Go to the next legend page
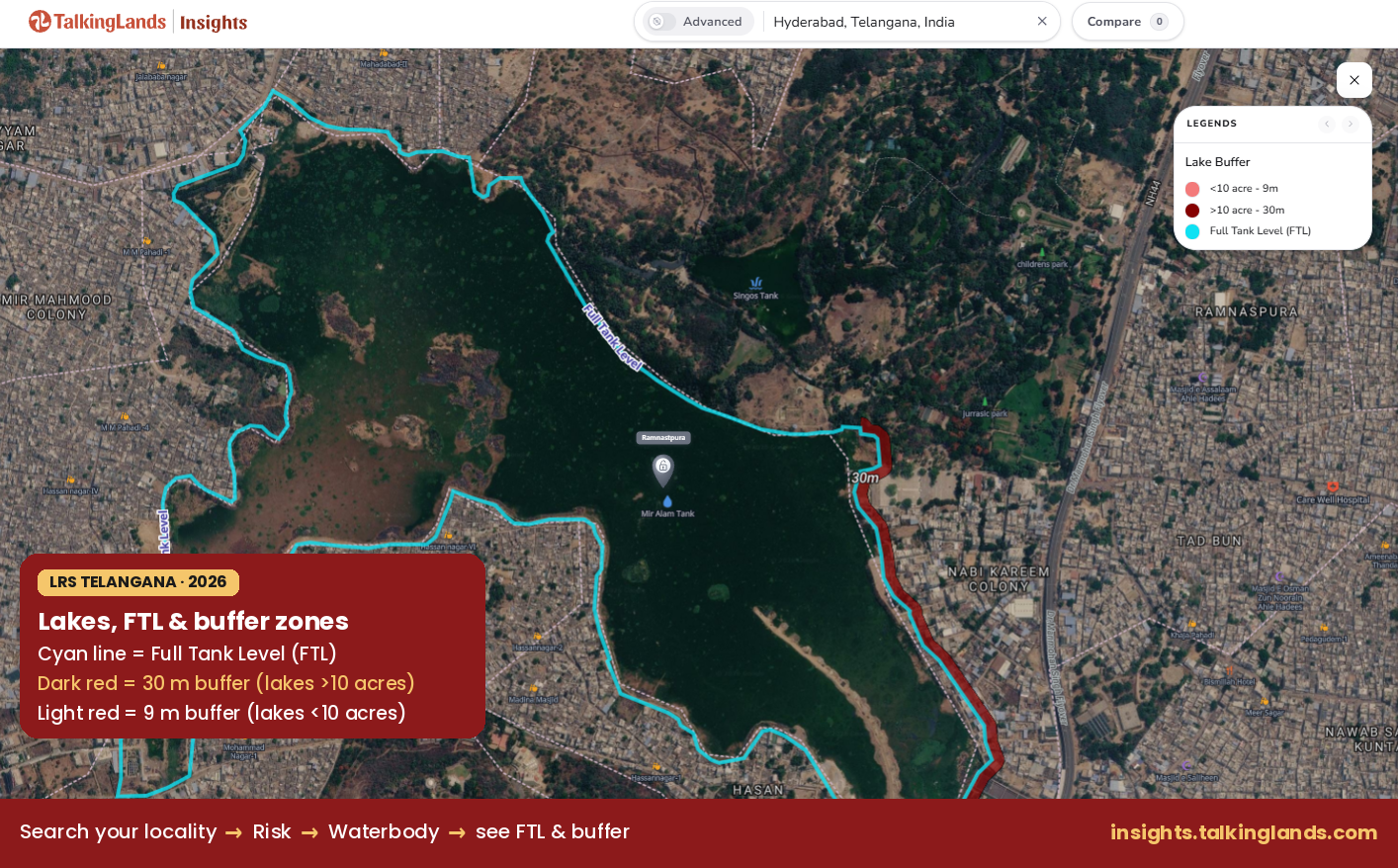Image resolution: width=1398 pixels, height=868 pixels. click(x=1351, y=124)
